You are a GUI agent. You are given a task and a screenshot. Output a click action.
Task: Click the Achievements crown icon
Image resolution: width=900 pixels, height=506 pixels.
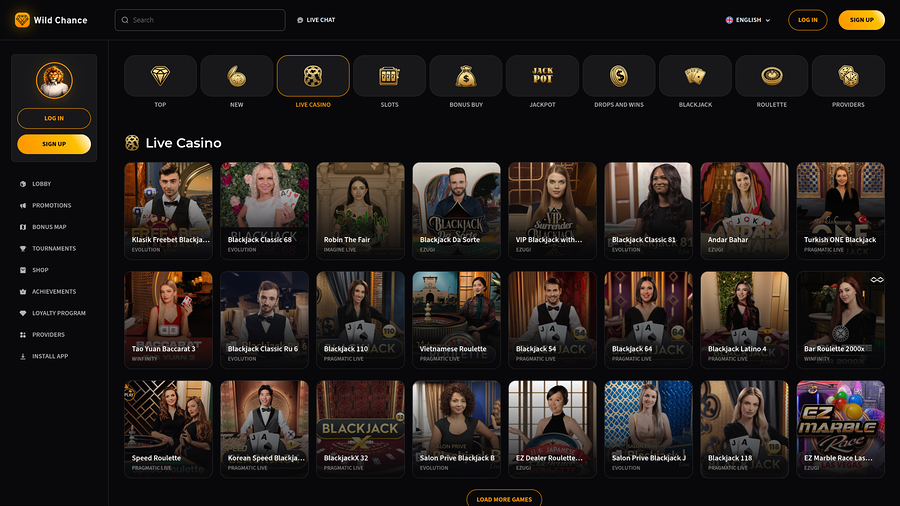[x=23, y=291]
